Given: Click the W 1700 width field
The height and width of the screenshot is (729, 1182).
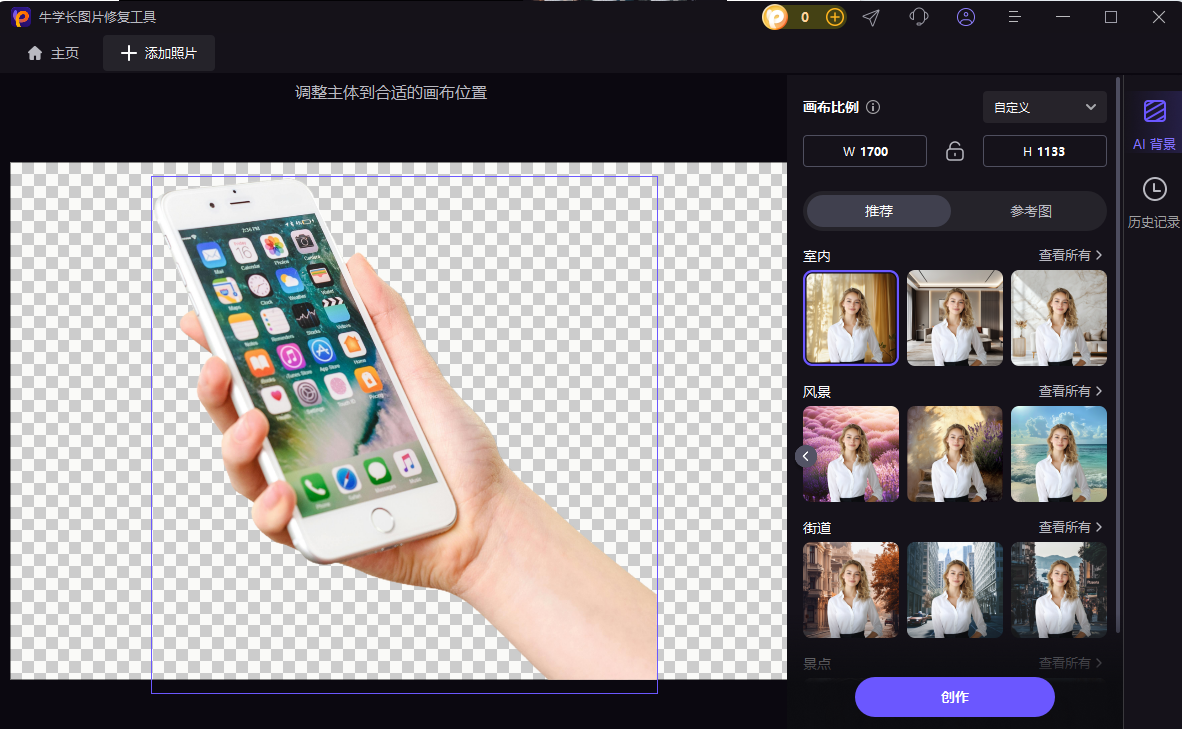Looking at the screenshot, I should coord(865,152).
